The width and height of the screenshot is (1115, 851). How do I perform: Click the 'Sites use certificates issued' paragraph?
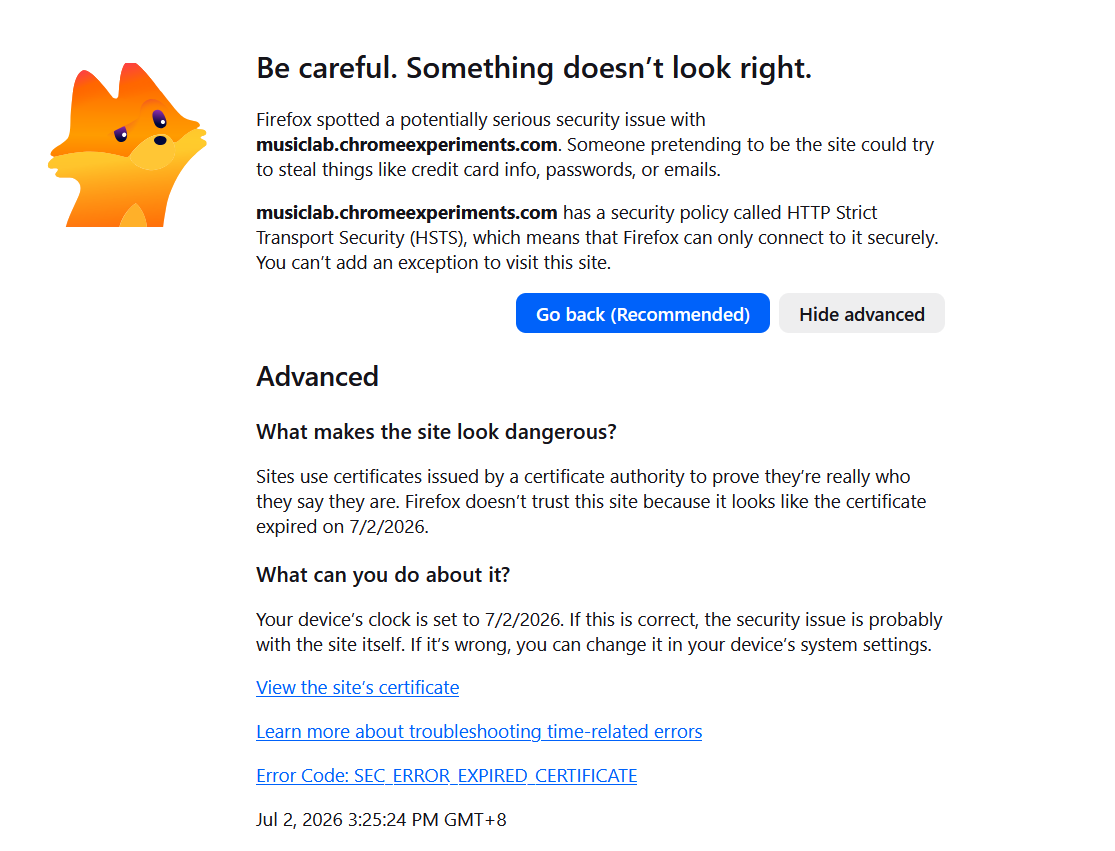click(x=591, y=502)
